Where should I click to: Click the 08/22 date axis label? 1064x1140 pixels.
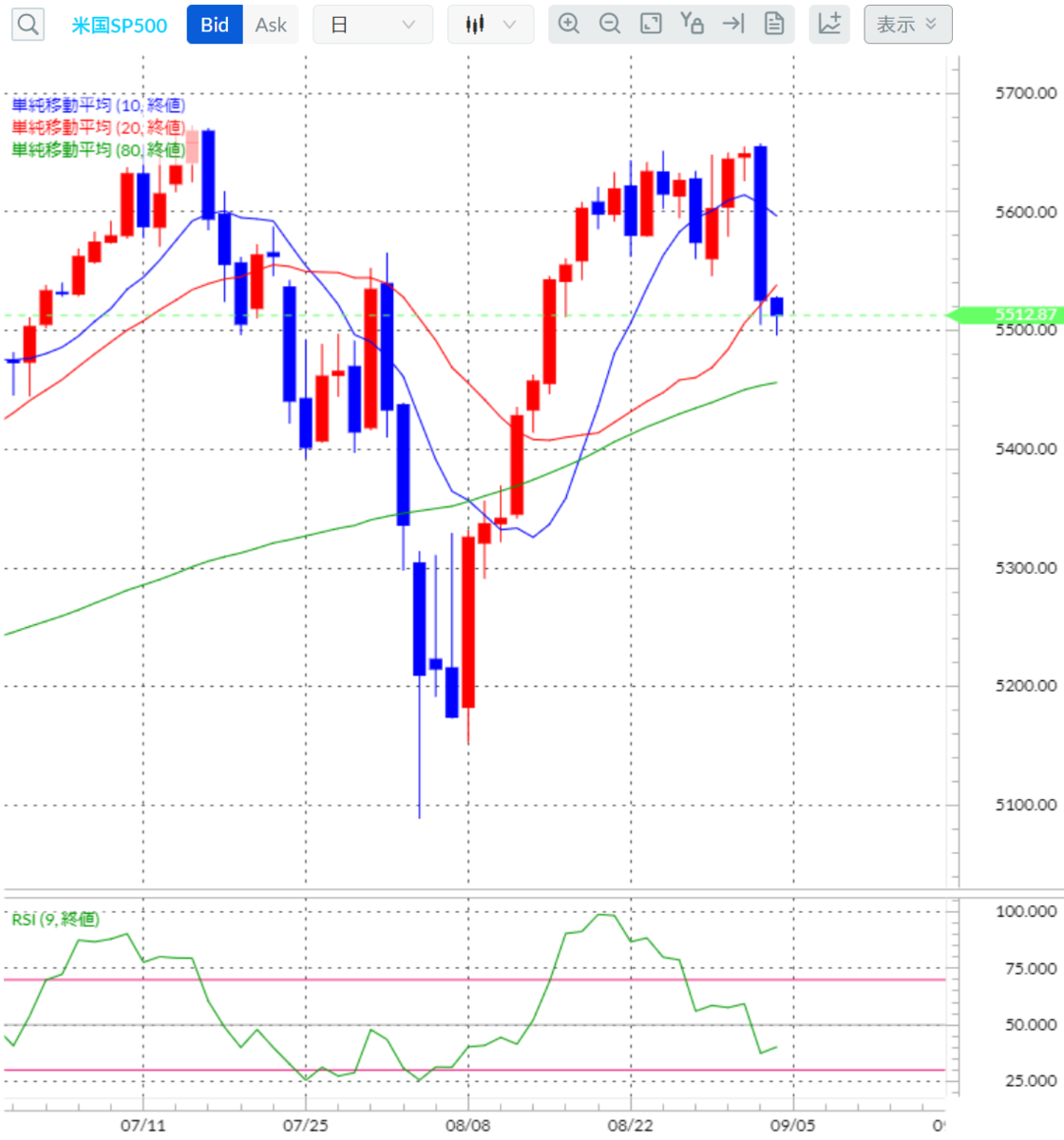click(631, 1126)
